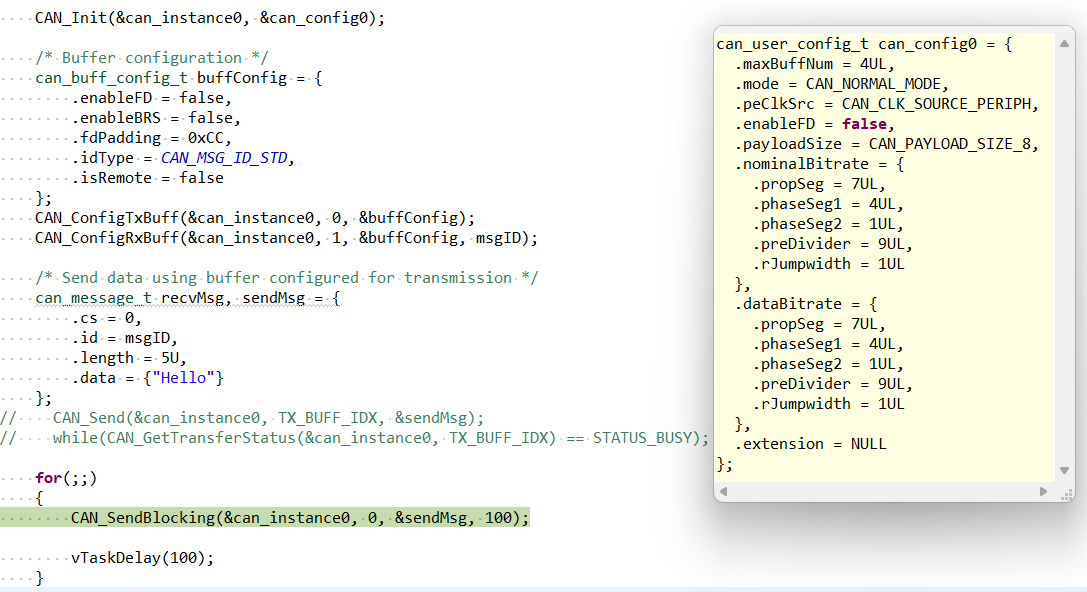Click the '.isRemote = false' line
Screen dimensions: 1087x592
pos(148,178)
